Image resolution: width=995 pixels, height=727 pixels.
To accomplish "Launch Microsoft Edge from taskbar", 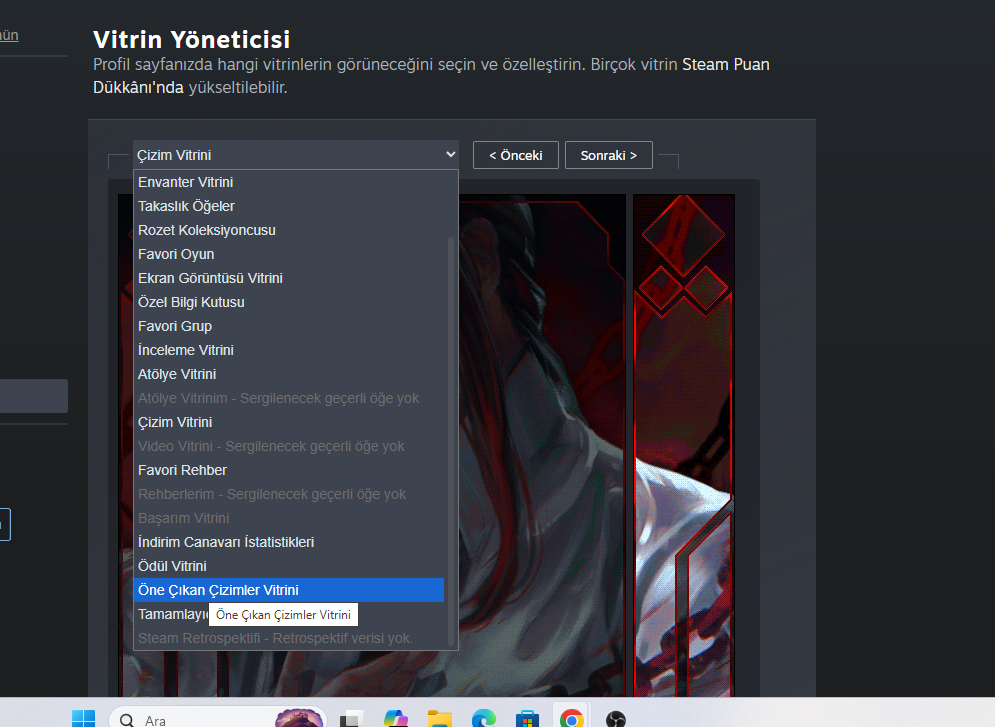I will [484, 719].
